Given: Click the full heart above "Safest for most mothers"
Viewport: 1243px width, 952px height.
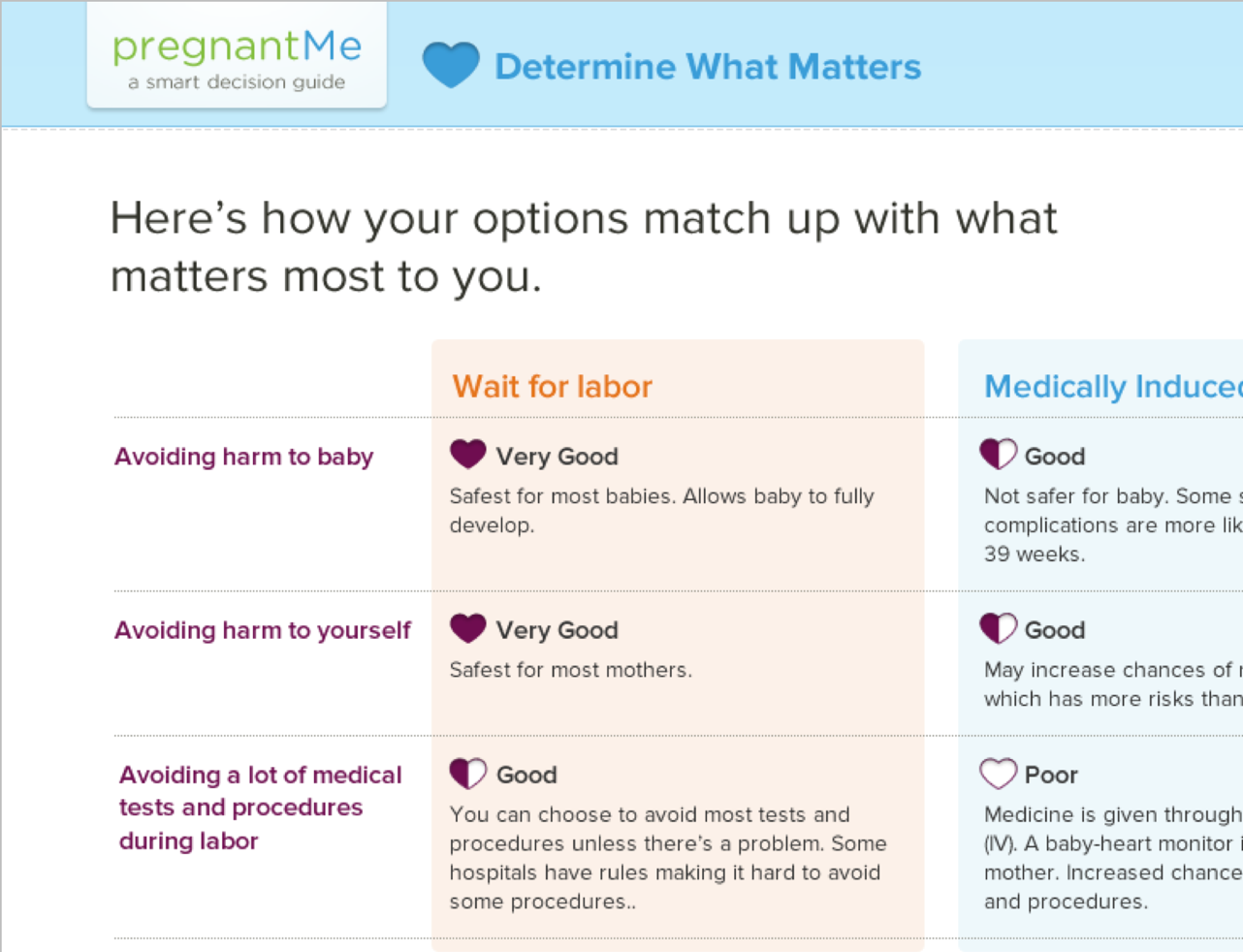Looking at the screenshot, I should click(468, 628).
